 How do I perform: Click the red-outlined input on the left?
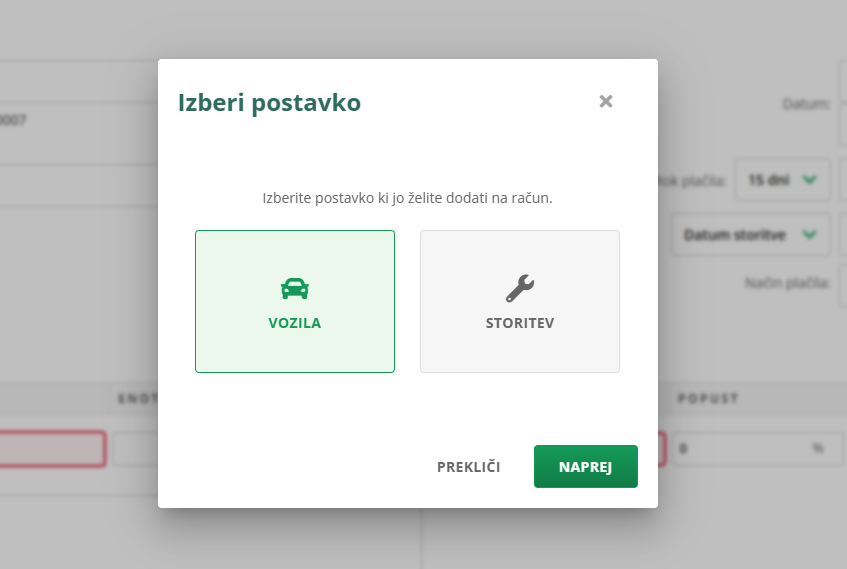tap(52, 448)
